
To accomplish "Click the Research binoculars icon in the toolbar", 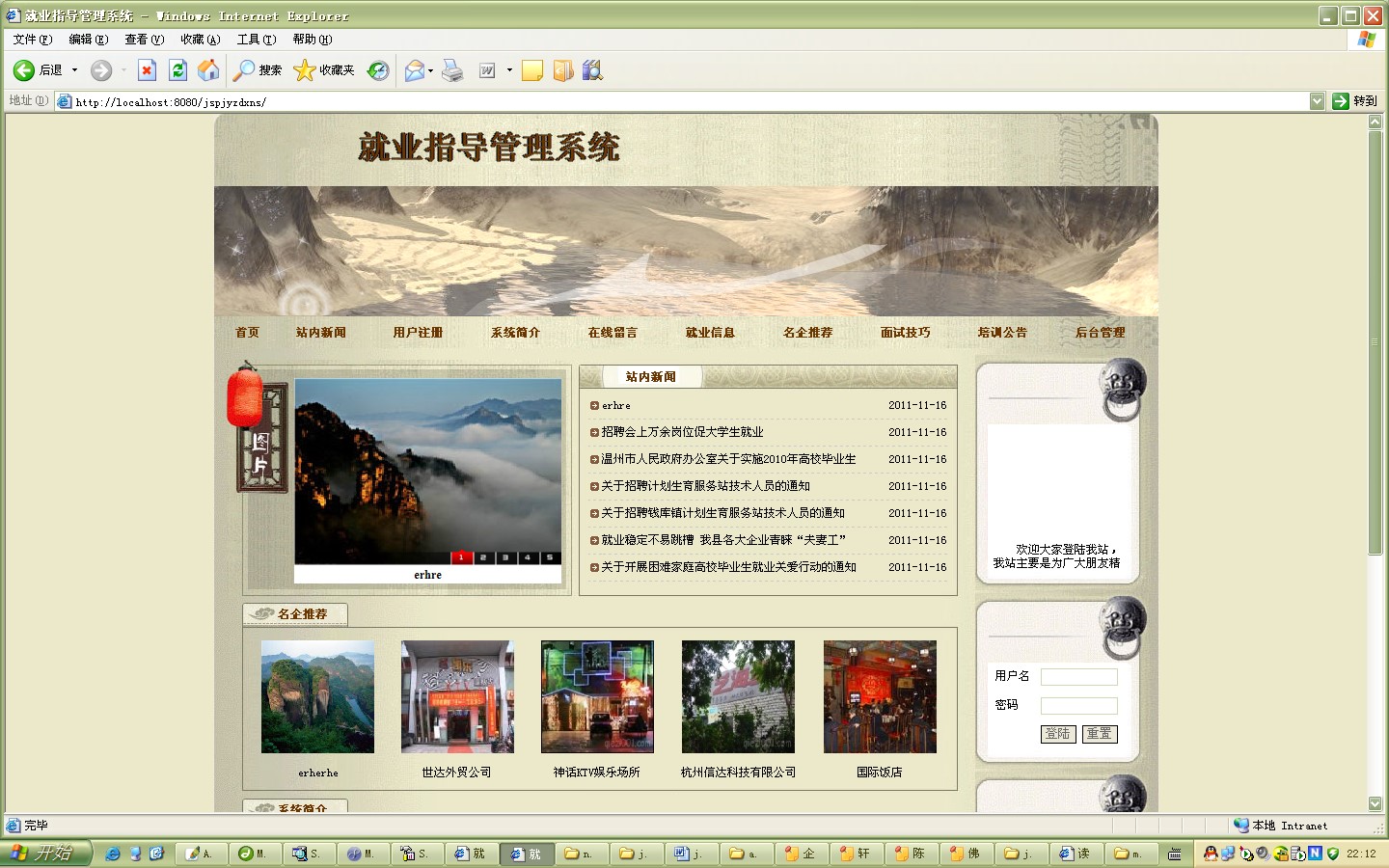I will click(x=592, y=70).
